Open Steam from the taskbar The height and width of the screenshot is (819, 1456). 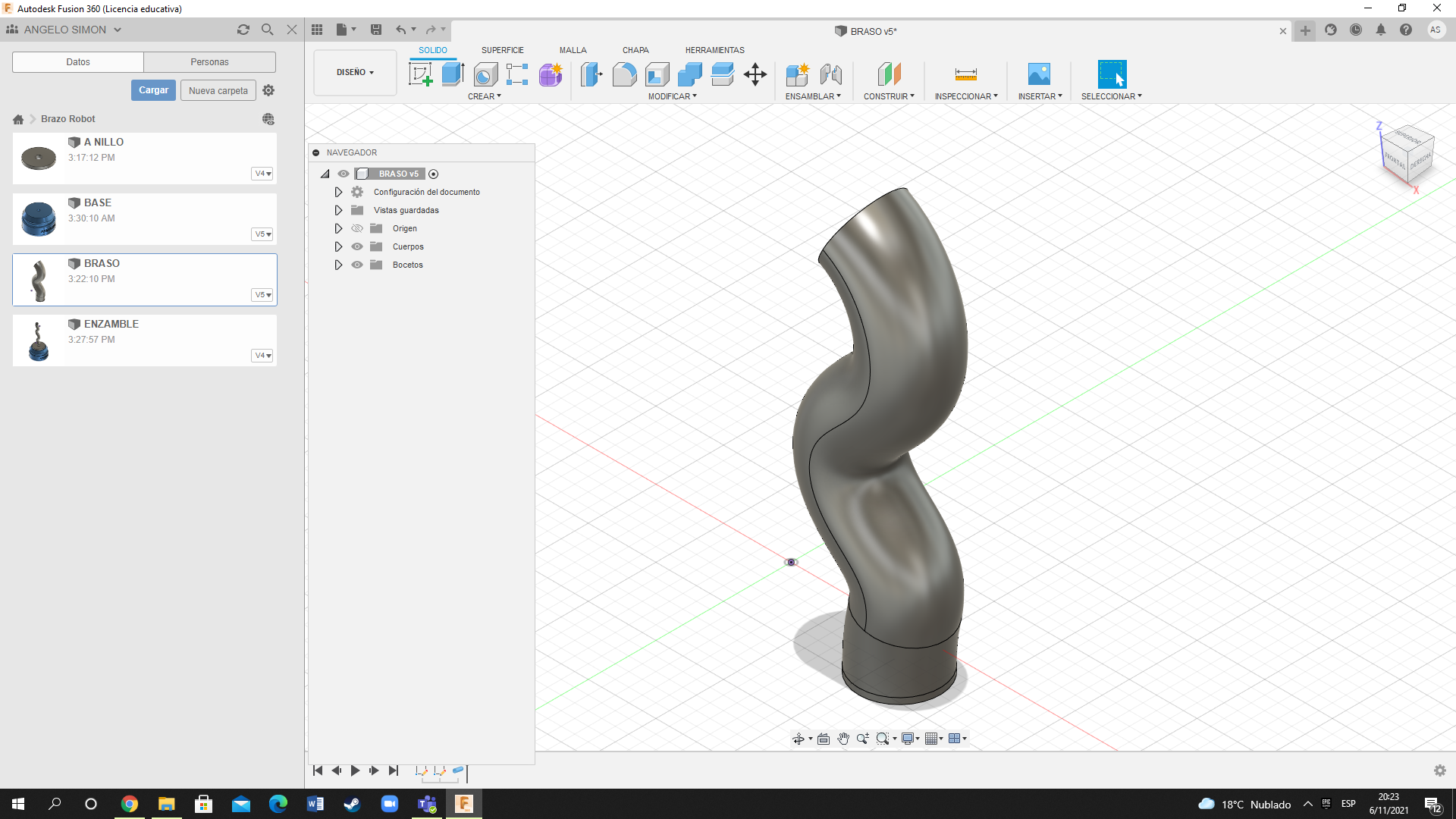[x=353, y=804]
